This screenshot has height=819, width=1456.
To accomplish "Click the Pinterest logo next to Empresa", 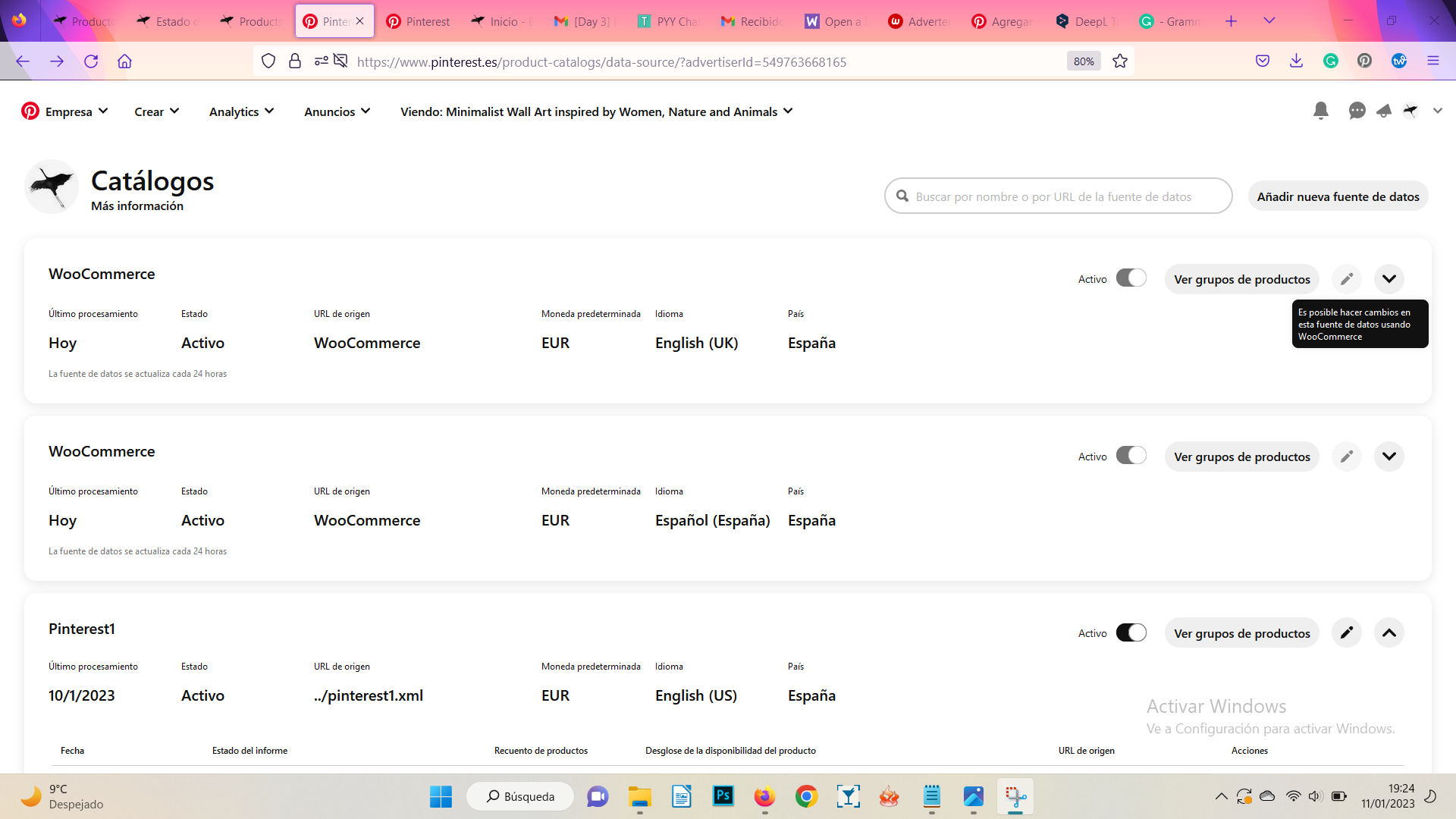I will coord(30,111).
